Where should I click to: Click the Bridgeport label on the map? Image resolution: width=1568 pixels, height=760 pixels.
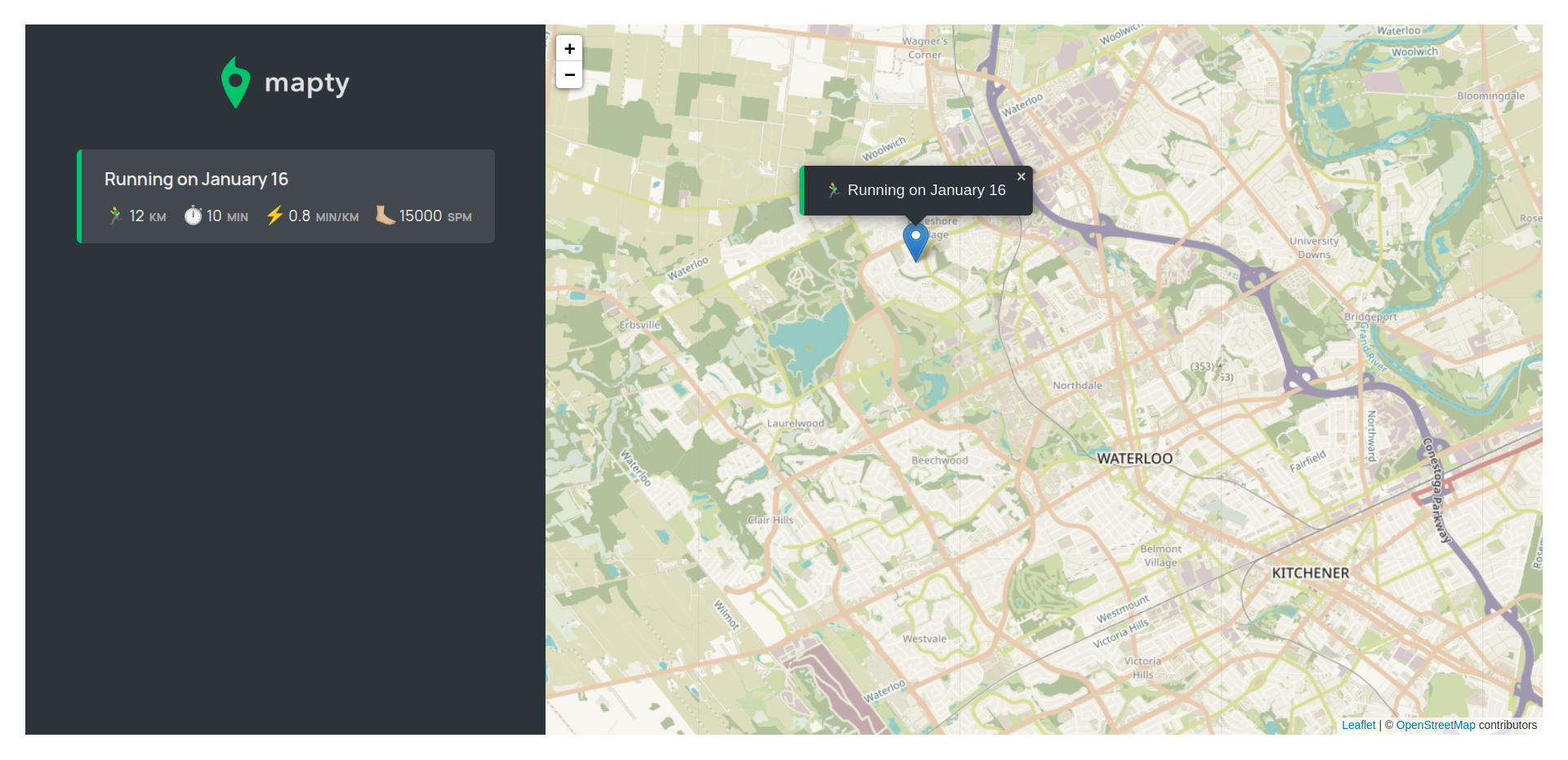click(x=1370, y=317)
